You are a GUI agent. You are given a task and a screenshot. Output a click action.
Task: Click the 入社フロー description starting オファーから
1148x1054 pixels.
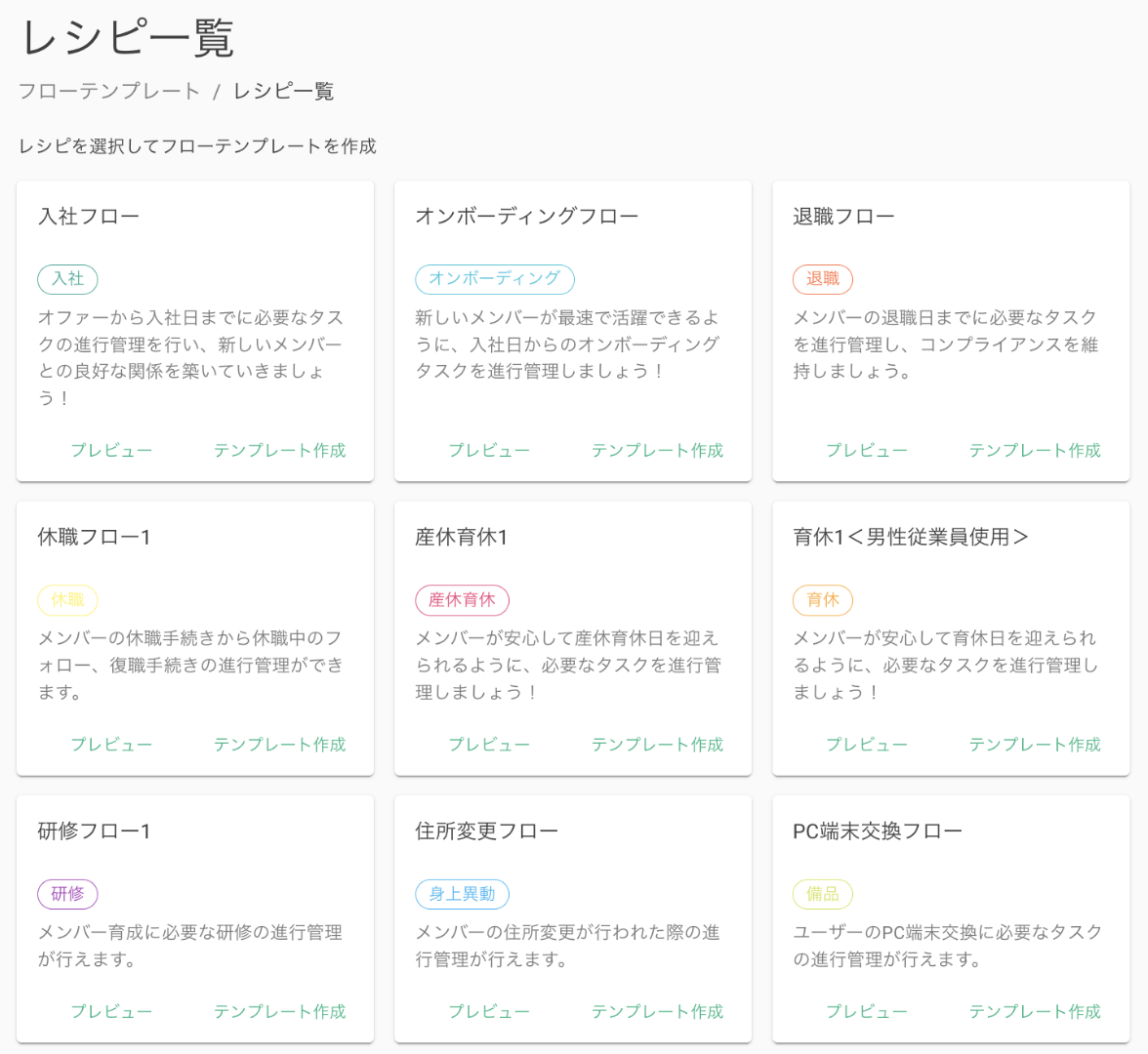[191, 358]
